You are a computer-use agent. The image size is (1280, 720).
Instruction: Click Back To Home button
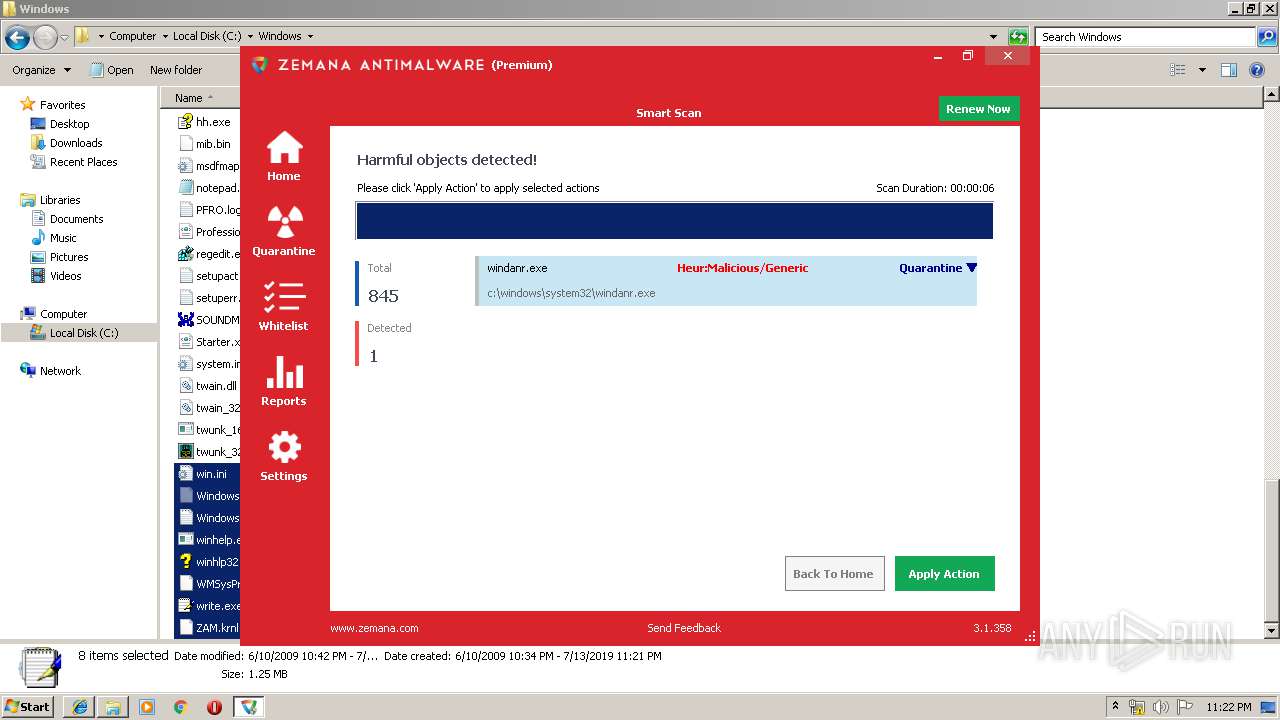click(x=834, y=574)
